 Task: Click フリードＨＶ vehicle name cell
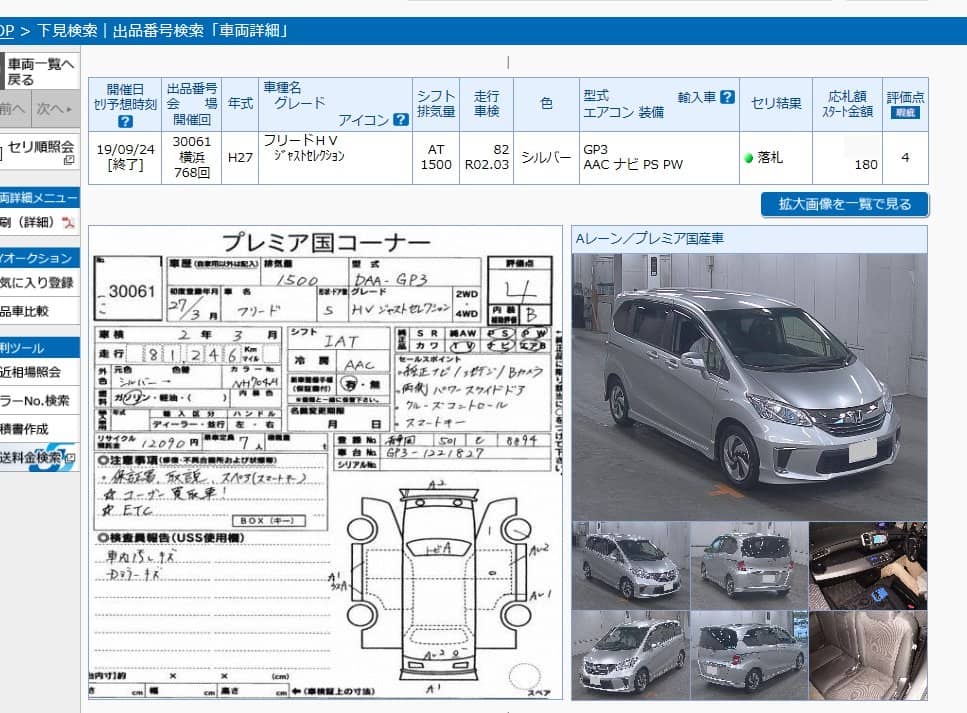pos(335,157)
